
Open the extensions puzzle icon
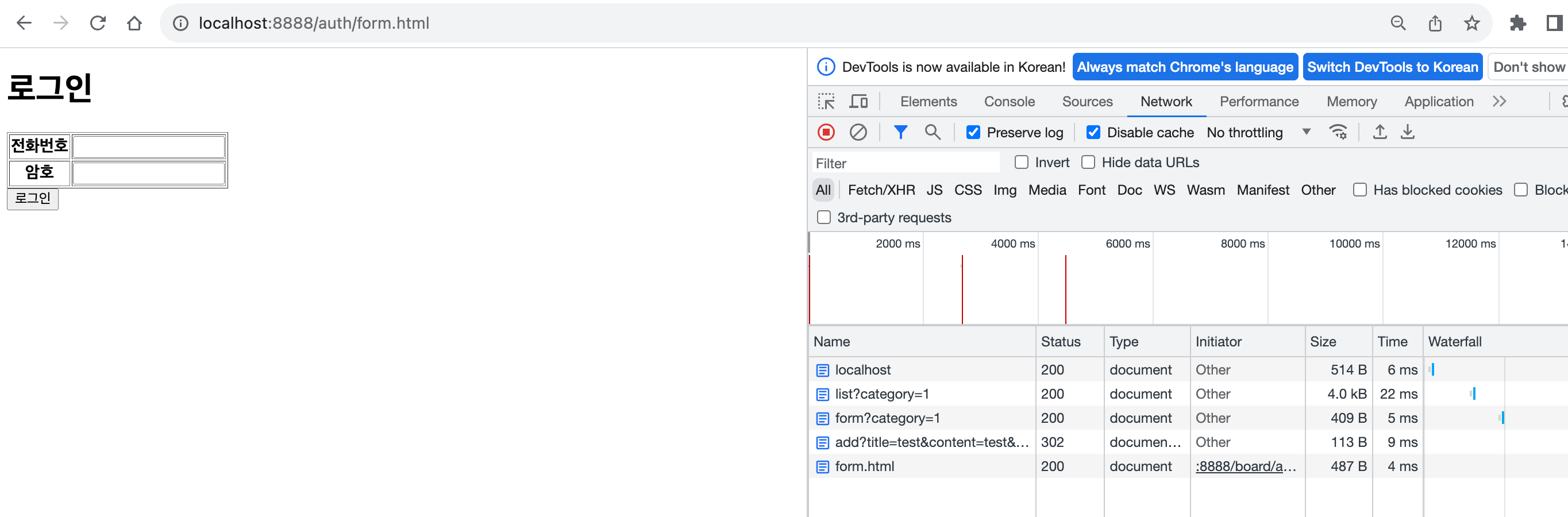1517,23
